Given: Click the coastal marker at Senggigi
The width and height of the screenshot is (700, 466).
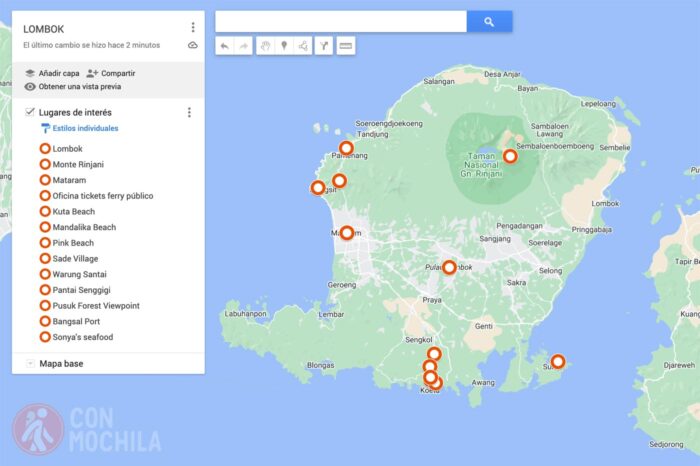Looking at the screenshot, I should pyautogui.click(x=318, y=187).
